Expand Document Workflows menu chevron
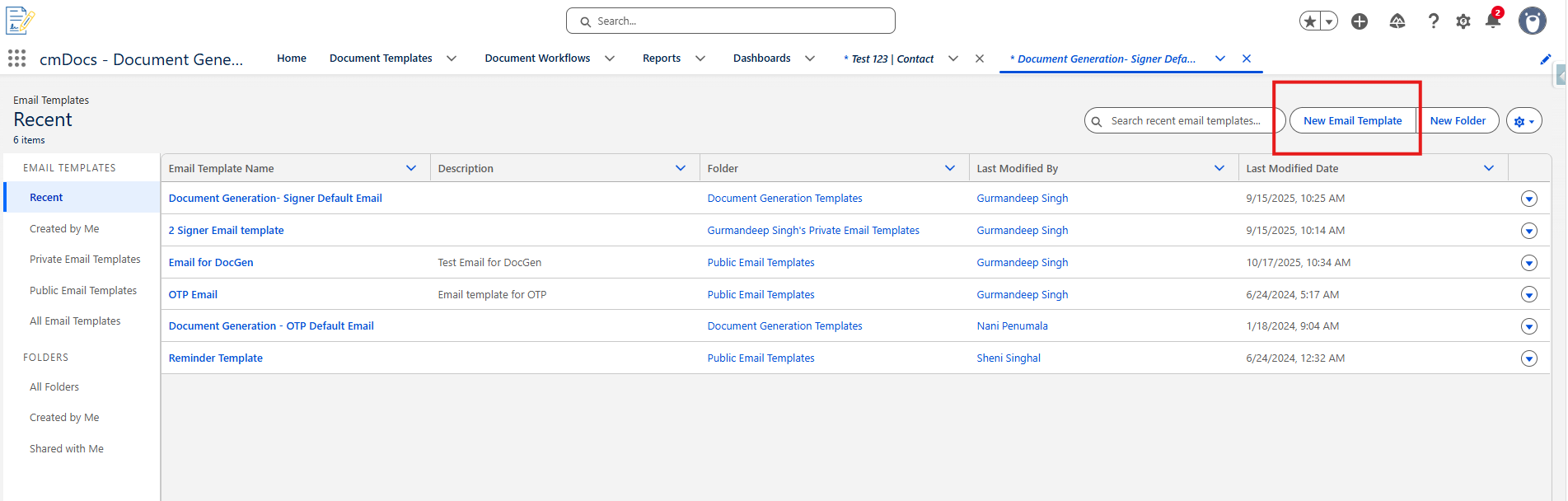This screenshot has height=501, width=1568. click(610, 59)
